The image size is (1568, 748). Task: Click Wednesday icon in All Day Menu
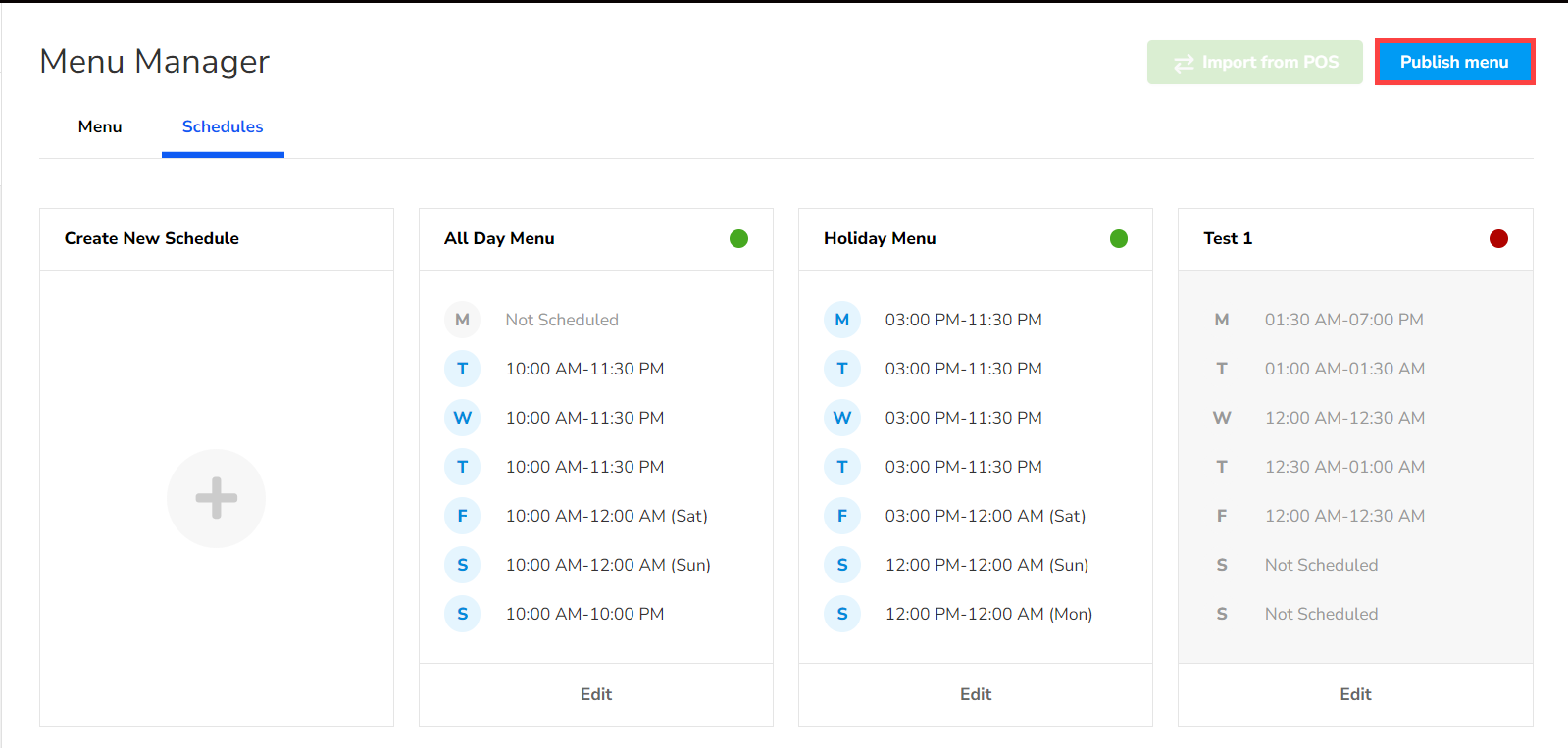(x=462, y=418)
